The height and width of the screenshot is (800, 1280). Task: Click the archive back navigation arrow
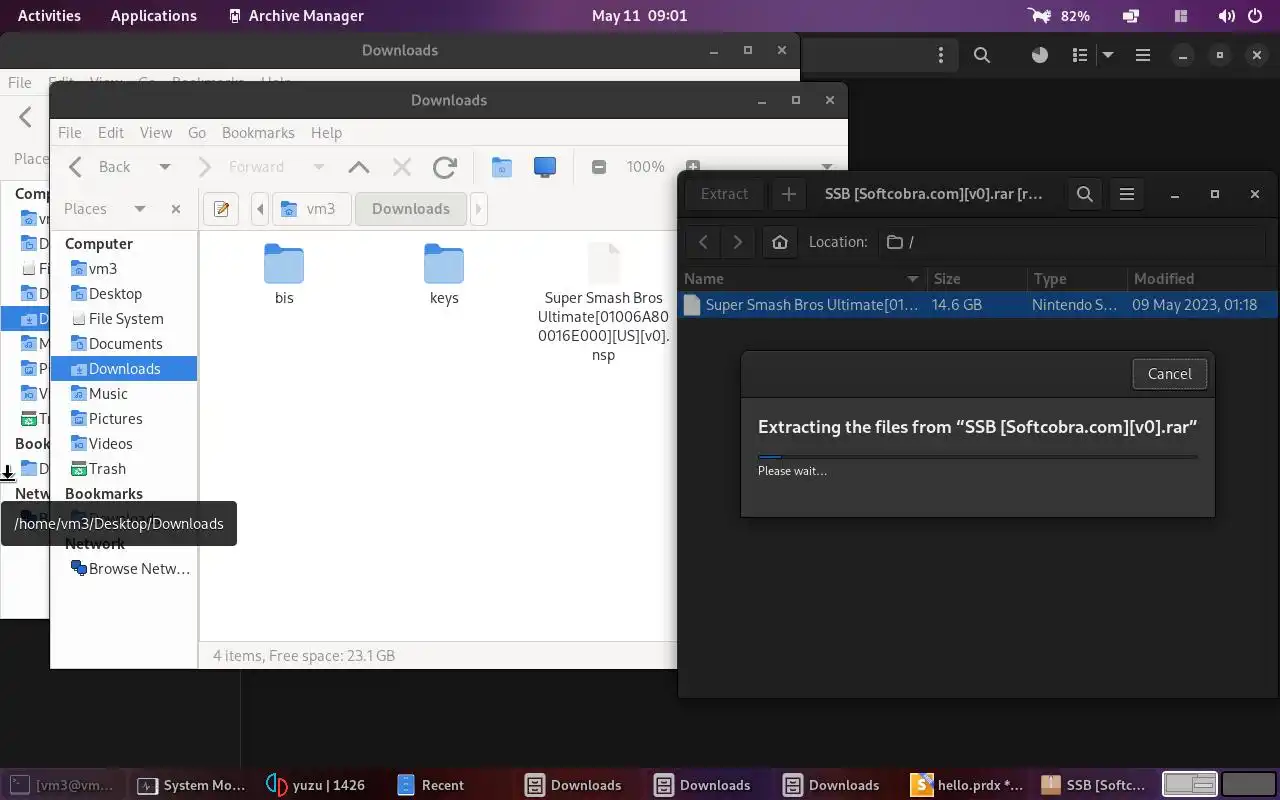click(703, 242)
